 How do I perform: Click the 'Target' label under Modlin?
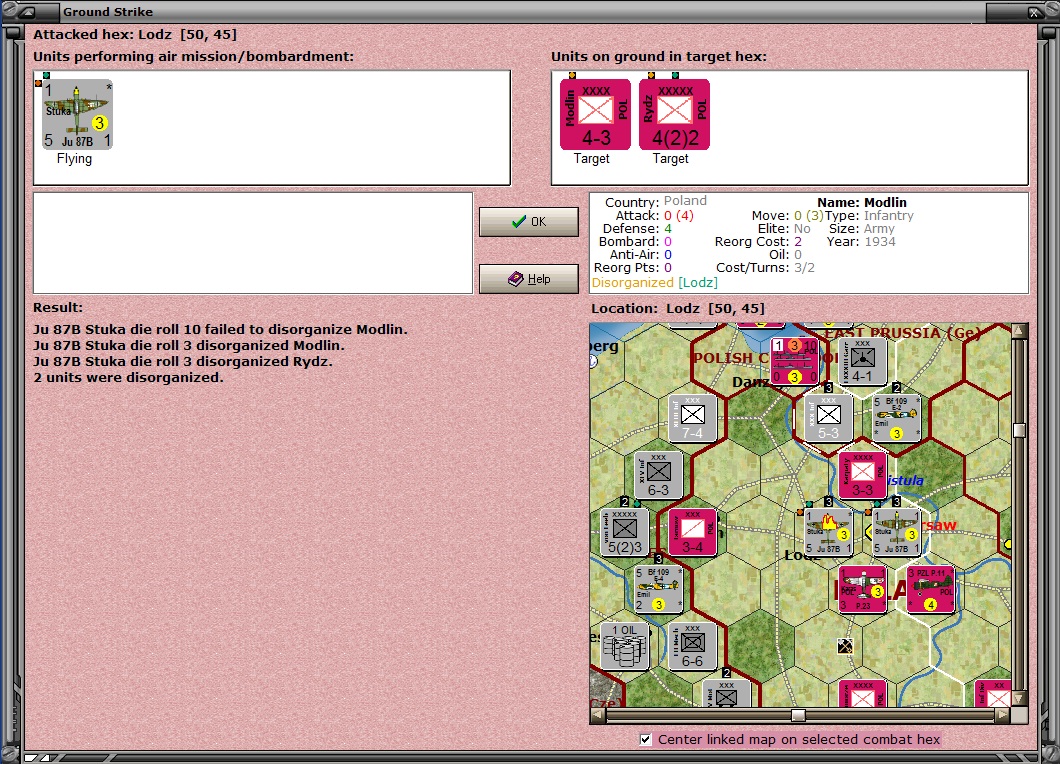592,158
